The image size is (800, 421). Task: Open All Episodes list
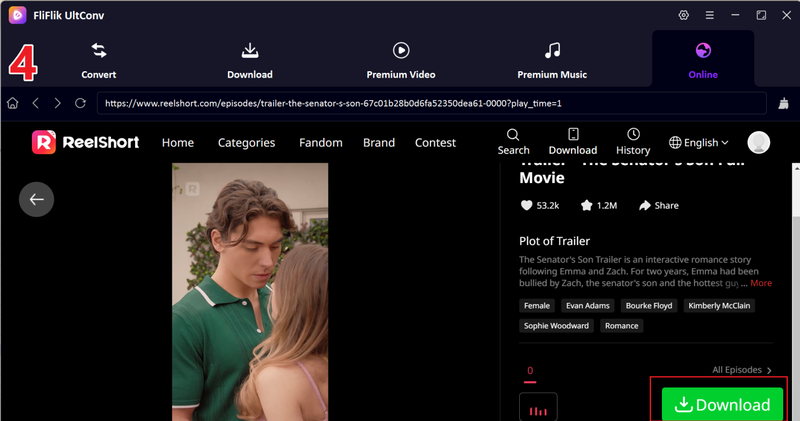pos(742,370)
